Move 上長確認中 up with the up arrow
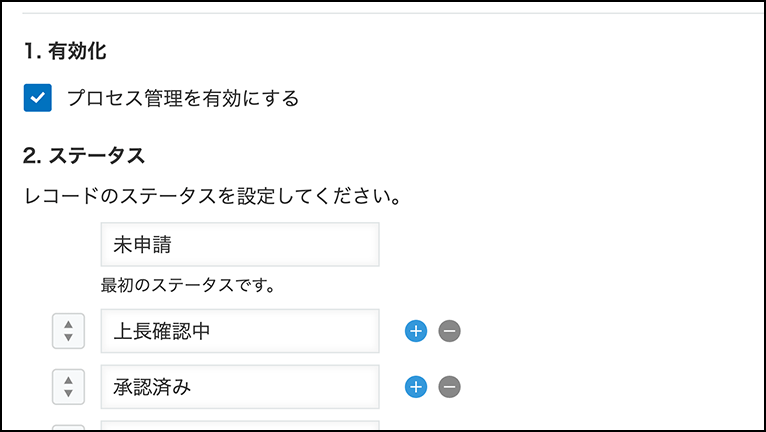766x432 pixels. click(68, 324)
